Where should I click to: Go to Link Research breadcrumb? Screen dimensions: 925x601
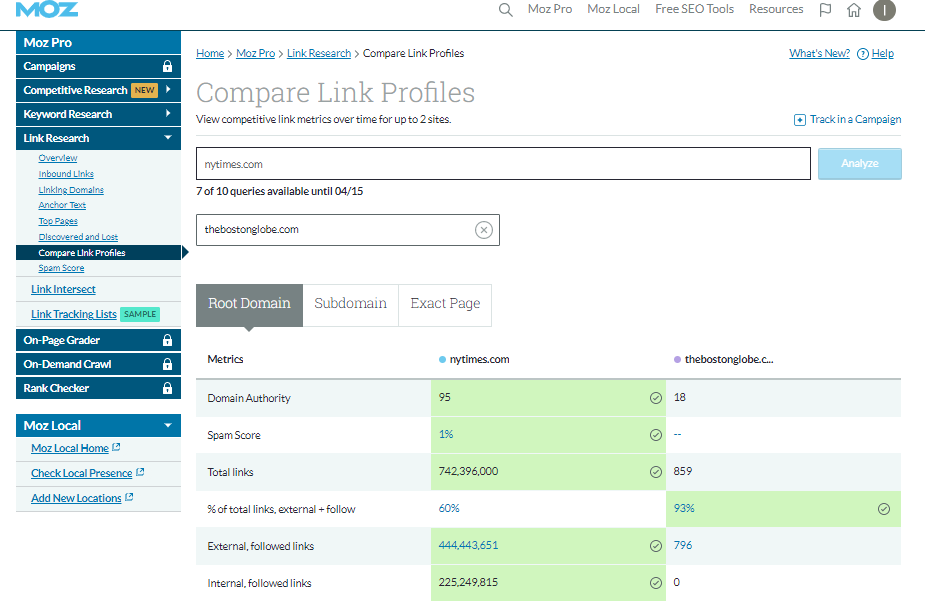click(x=319, y=53)
